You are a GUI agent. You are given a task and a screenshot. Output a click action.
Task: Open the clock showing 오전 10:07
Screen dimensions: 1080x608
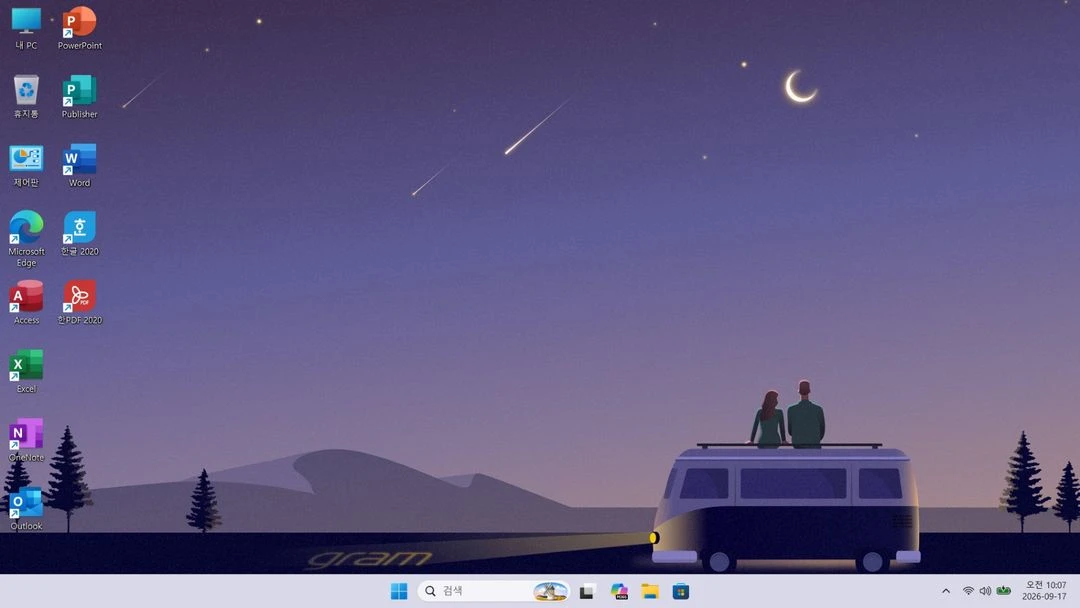(1044, 591)
